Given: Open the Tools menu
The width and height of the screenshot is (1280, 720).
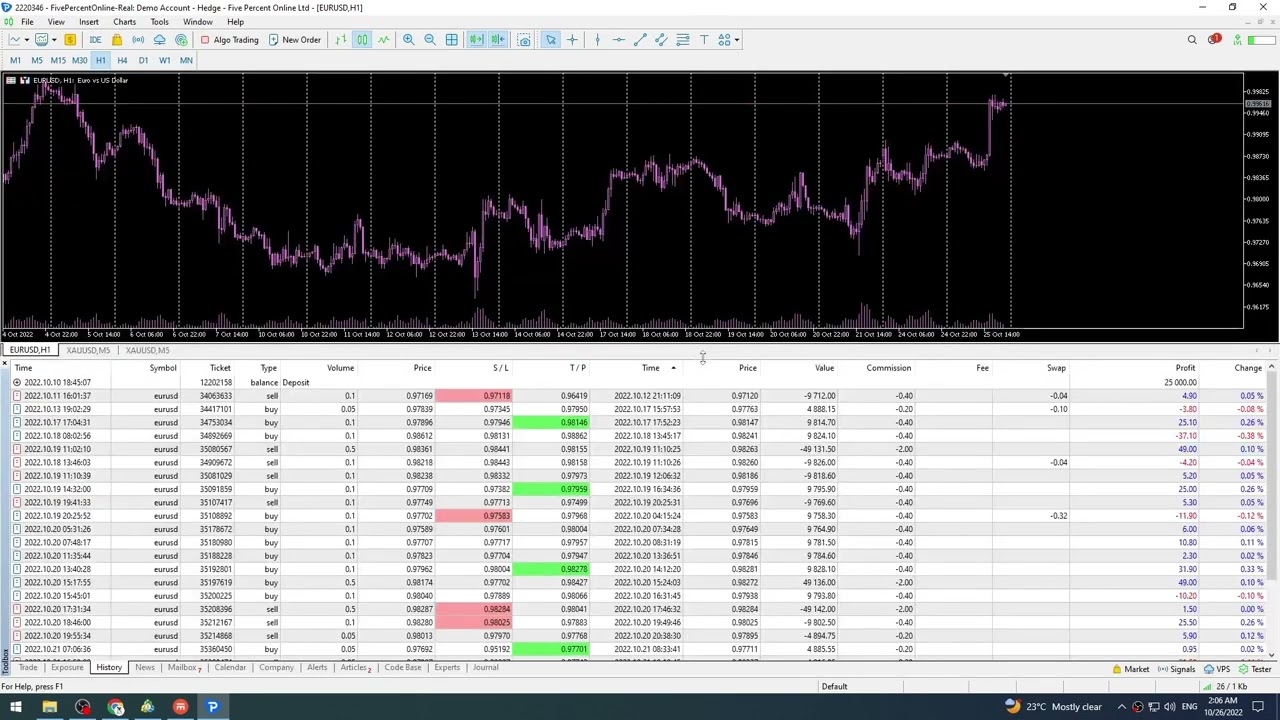Looking at the screenshot, I should [159, 22].
